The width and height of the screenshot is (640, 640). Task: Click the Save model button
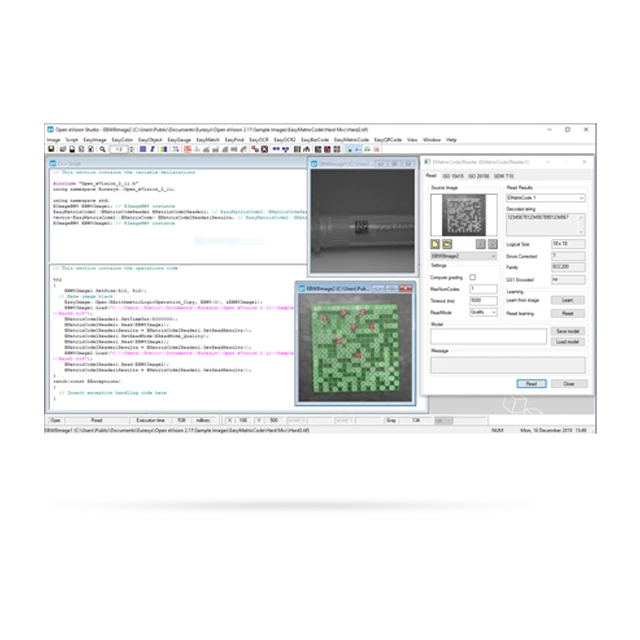tap(567, 331)
